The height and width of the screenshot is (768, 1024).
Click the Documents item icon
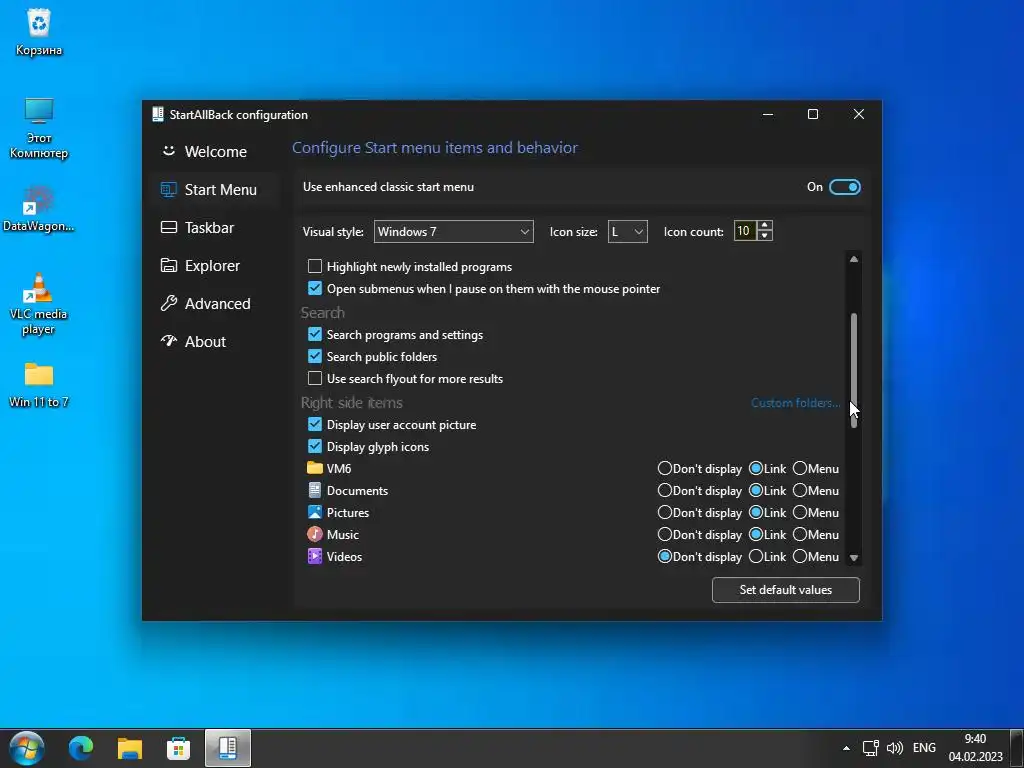(315, 490)
